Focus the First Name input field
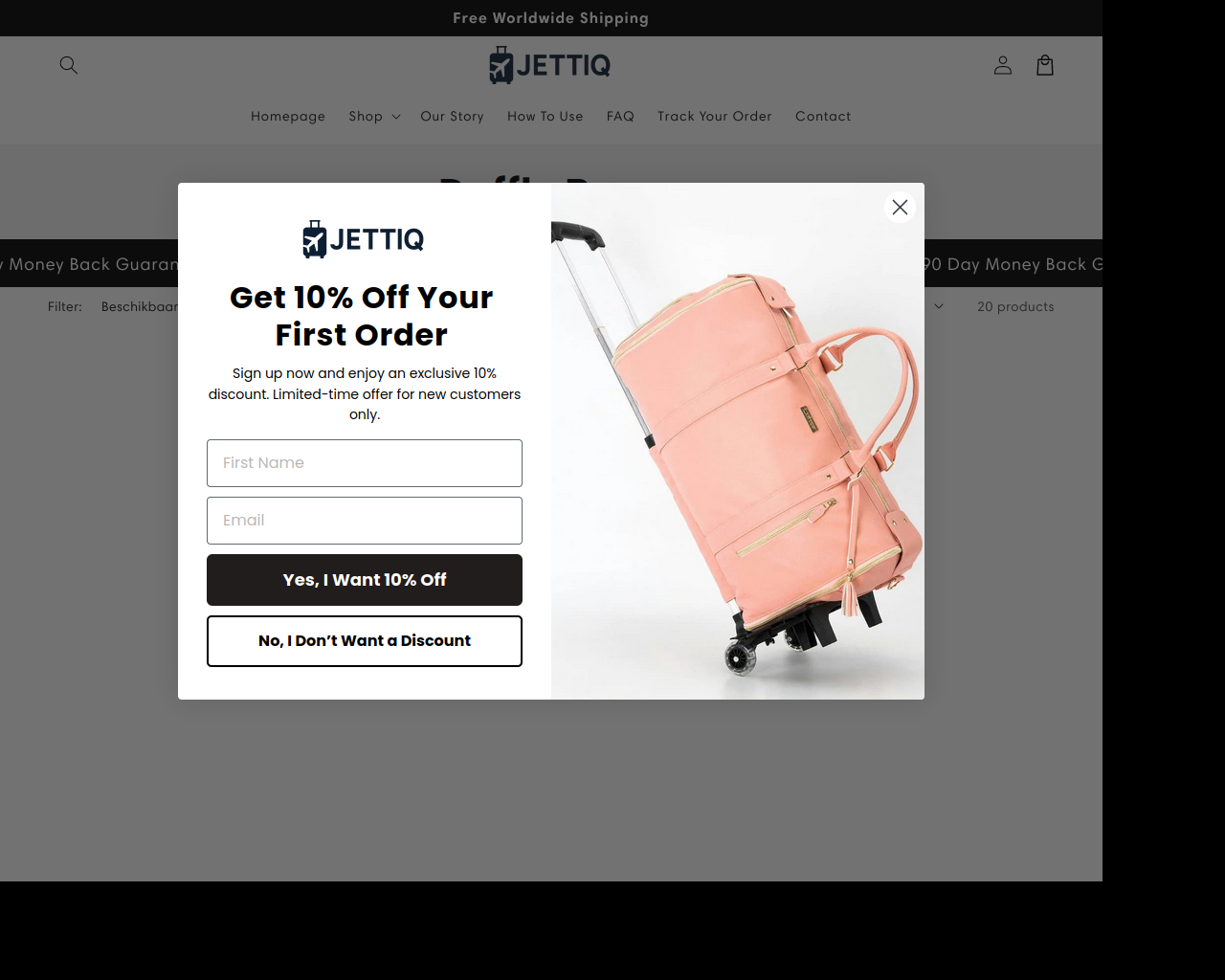Viewport: 1225px width, 980px height. click(365, 463)
